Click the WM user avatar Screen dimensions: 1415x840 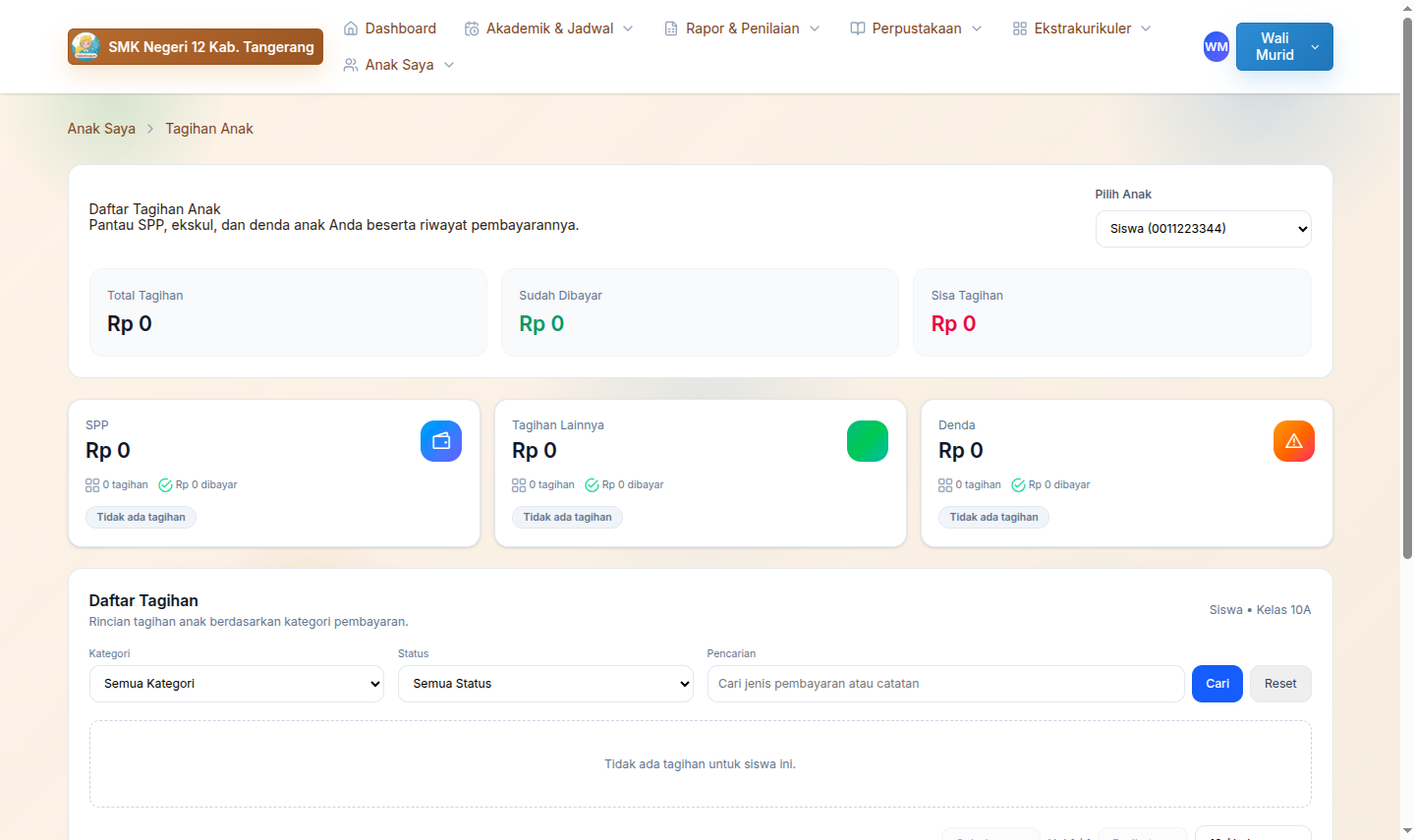(x=1216, y=47)
